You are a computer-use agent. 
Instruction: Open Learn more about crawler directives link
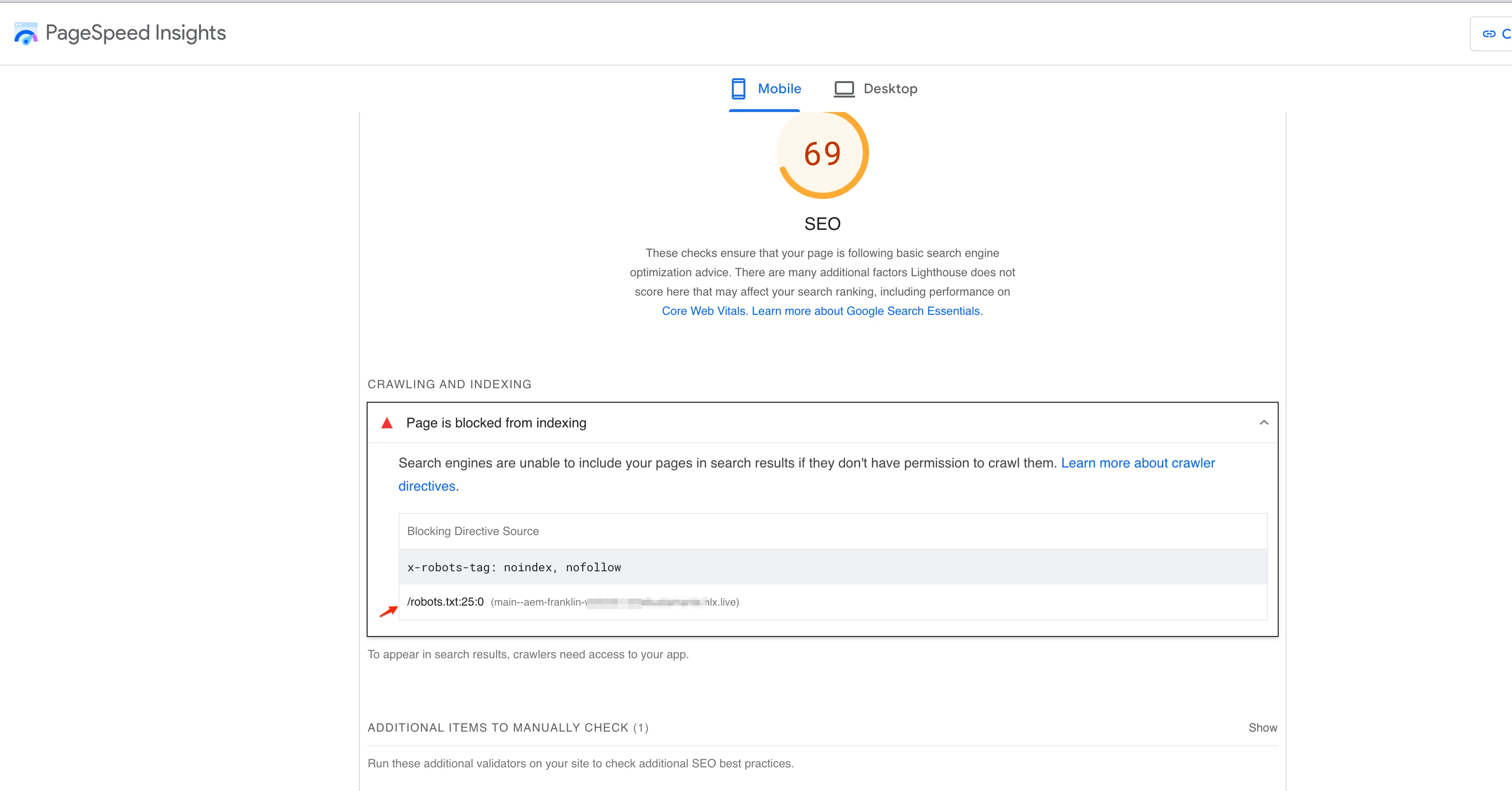click(1138, 463)
